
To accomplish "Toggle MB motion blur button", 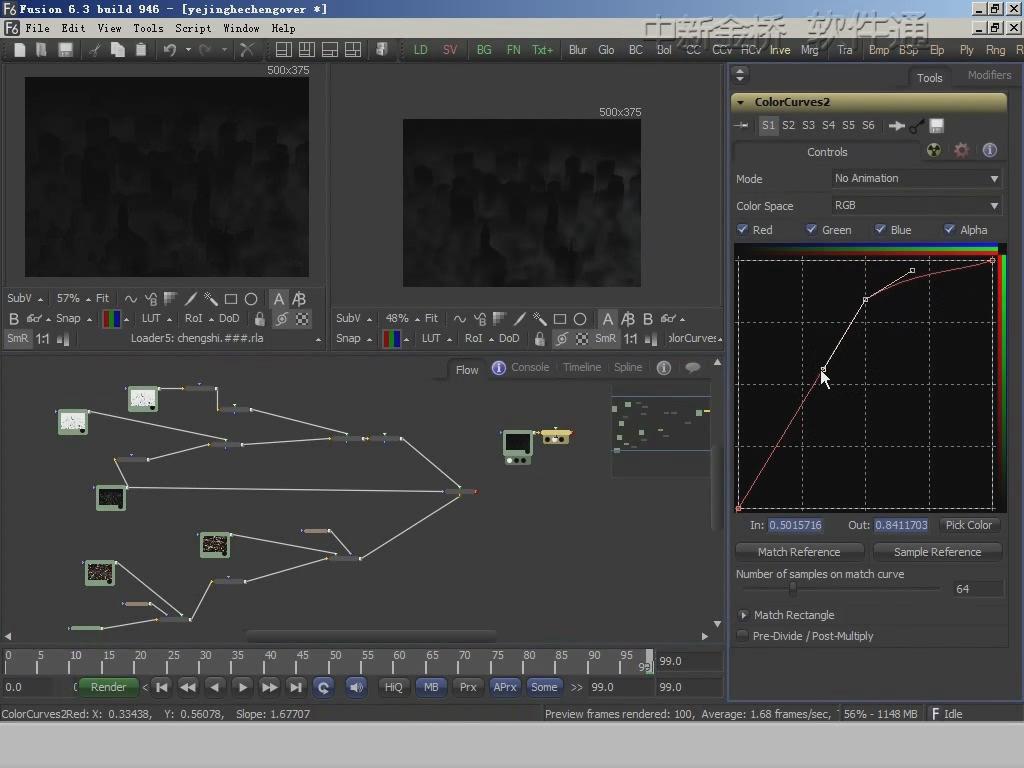I will point(431,687).
